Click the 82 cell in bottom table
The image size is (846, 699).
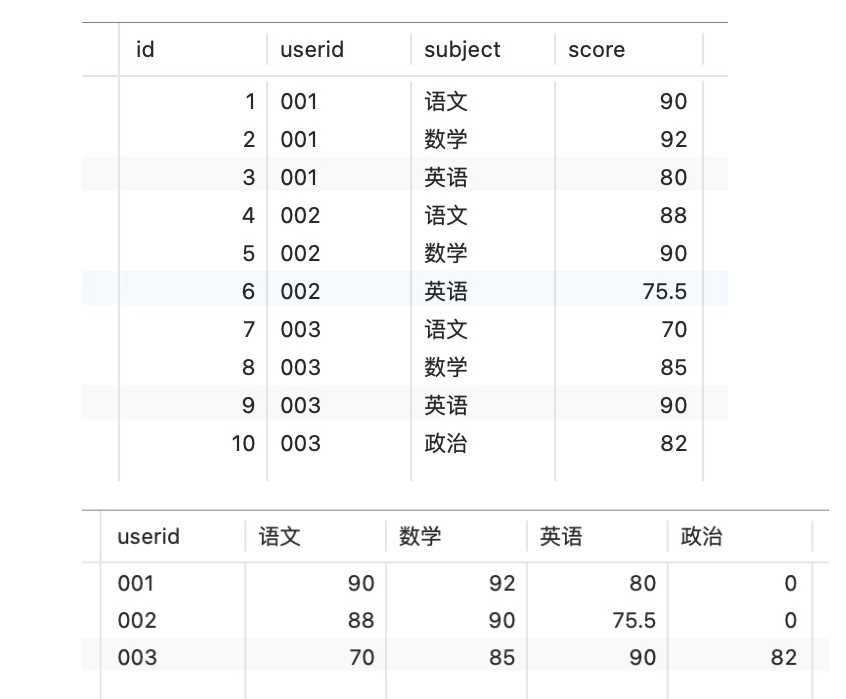784,658
